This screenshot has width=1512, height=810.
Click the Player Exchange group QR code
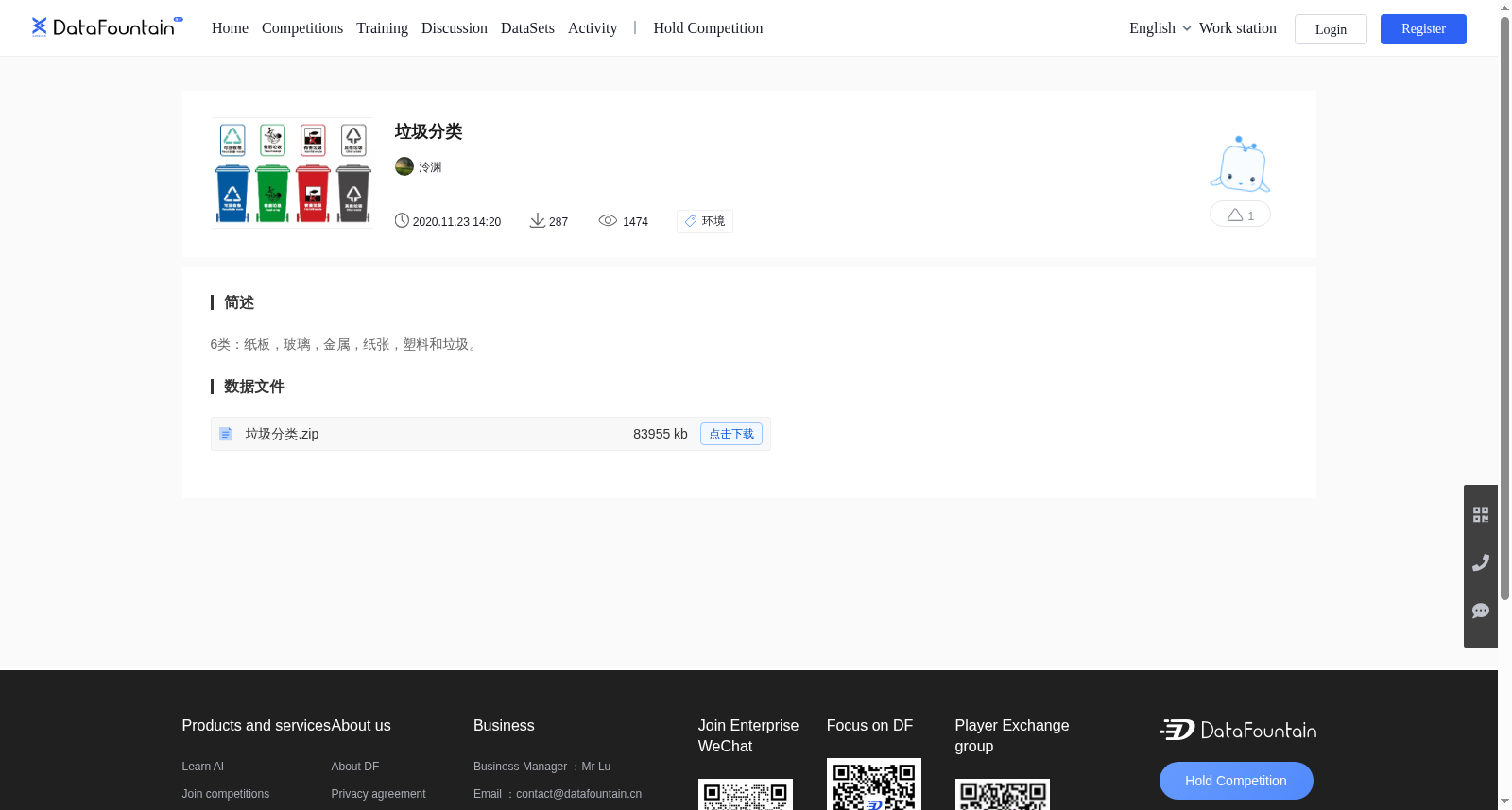[x=1003, y=795]
